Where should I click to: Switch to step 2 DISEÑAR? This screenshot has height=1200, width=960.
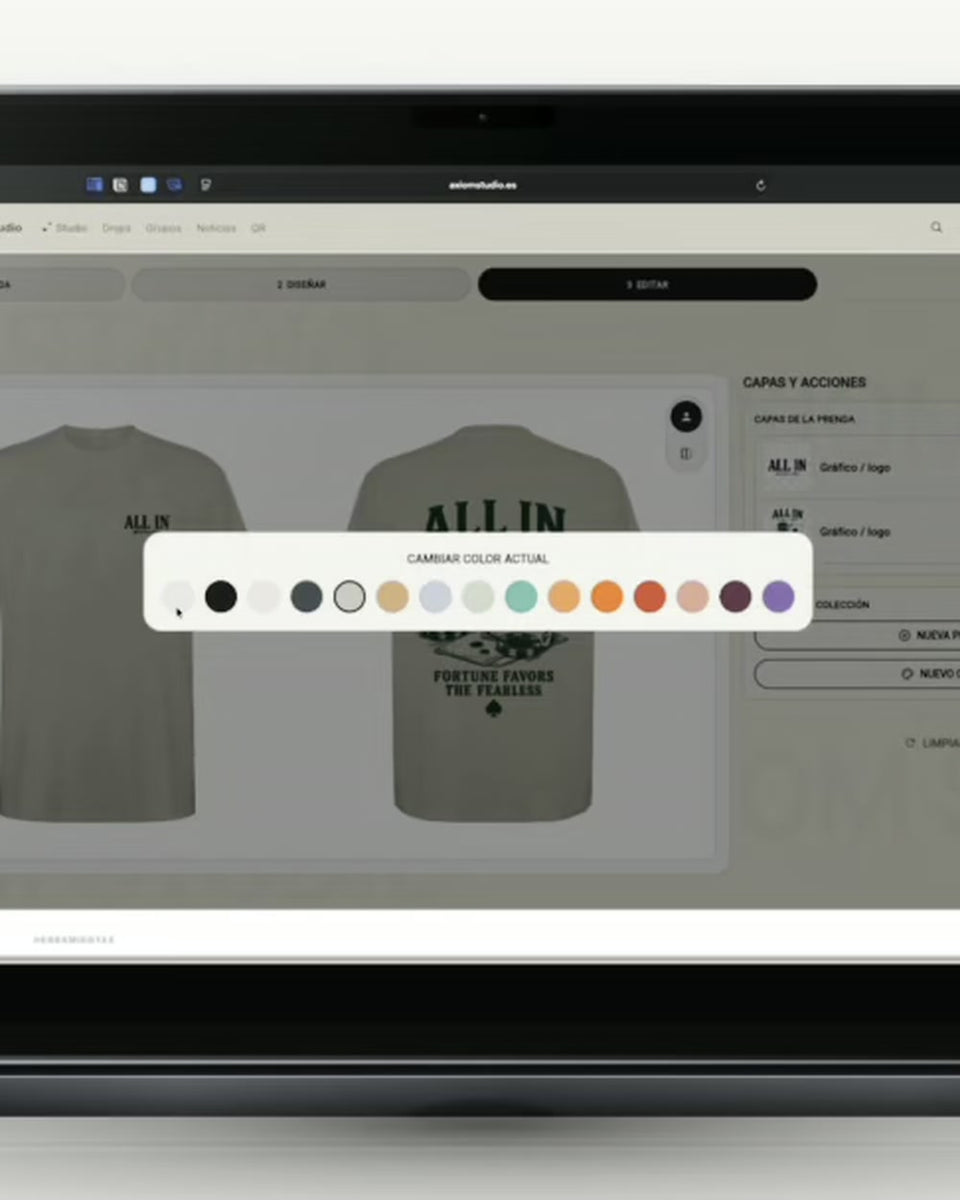tap(301, 284)
